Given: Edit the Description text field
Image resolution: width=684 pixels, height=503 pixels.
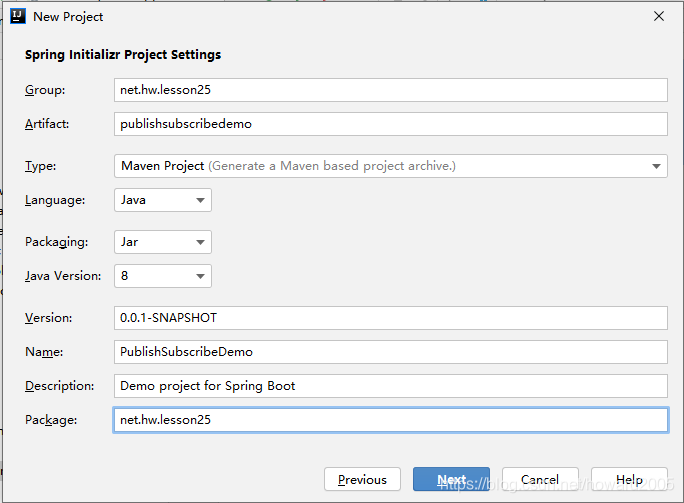Looking at the screenshot, I should pyautogui.click(x=391, y=386).
